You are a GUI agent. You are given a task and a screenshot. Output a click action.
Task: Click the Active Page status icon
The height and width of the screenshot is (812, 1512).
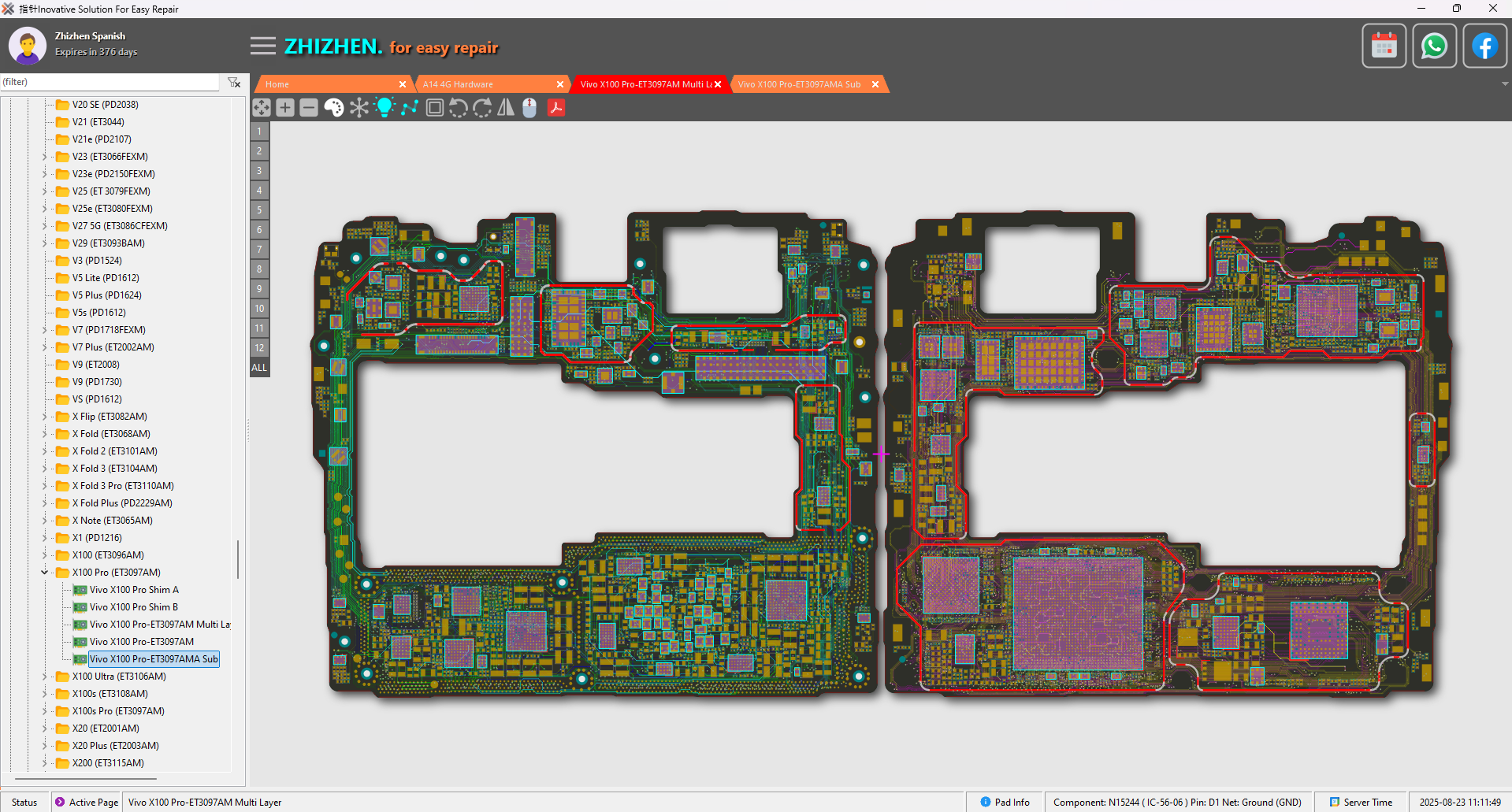pos(60,802)
